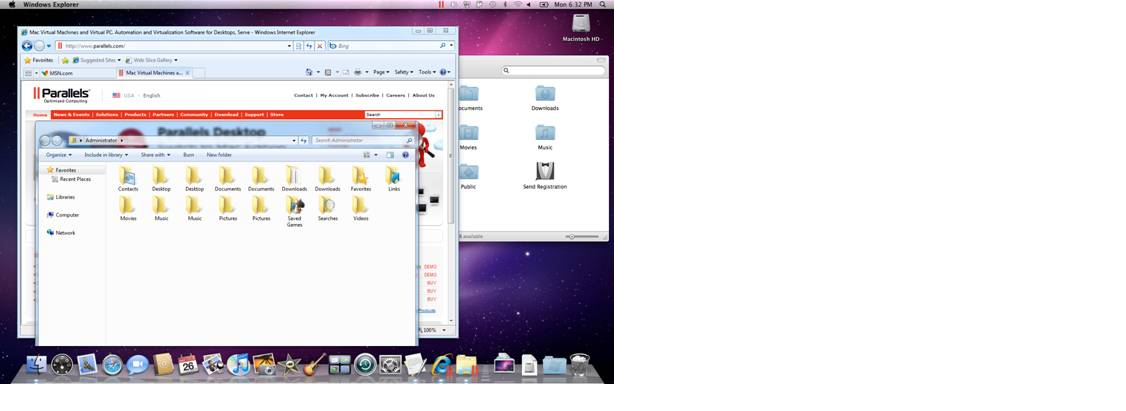Open Windows Explorer menu in menu bar
The height and width of the screenshot is (411, 1126).
pyautogui.click(x=51, y=4)
